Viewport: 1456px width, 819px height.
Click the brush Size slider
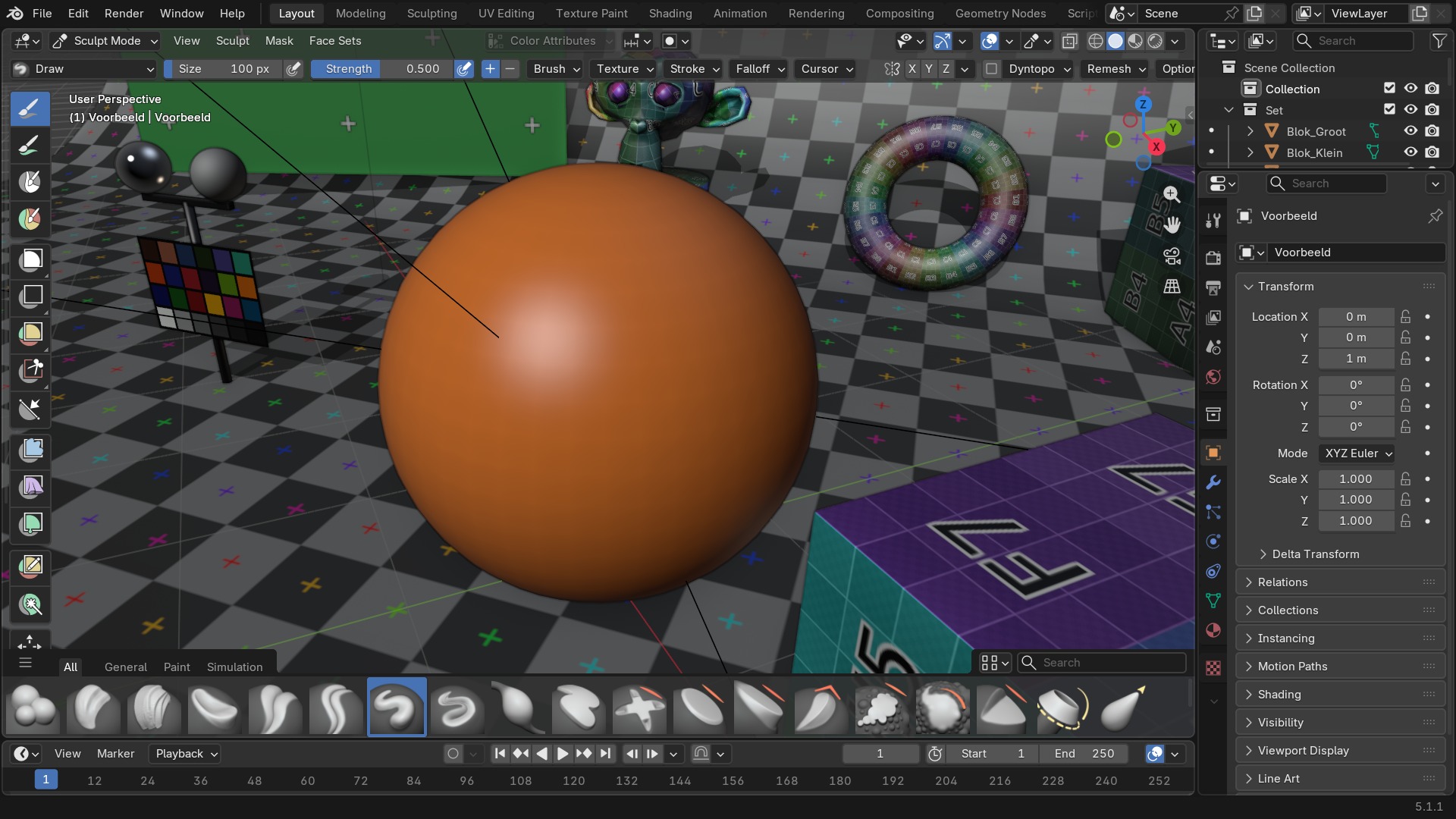224,69
